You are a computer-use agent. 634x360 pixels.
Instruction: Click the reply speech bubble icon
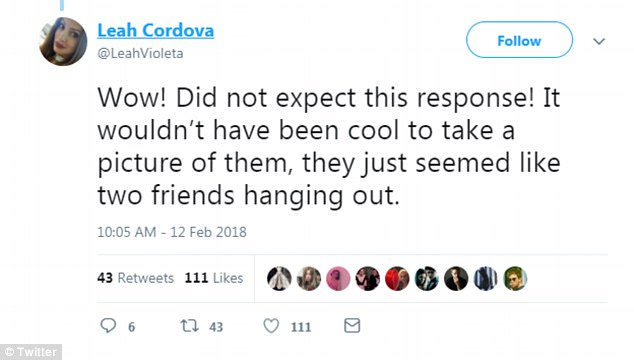pyautogui.click(x=108, y=325)
